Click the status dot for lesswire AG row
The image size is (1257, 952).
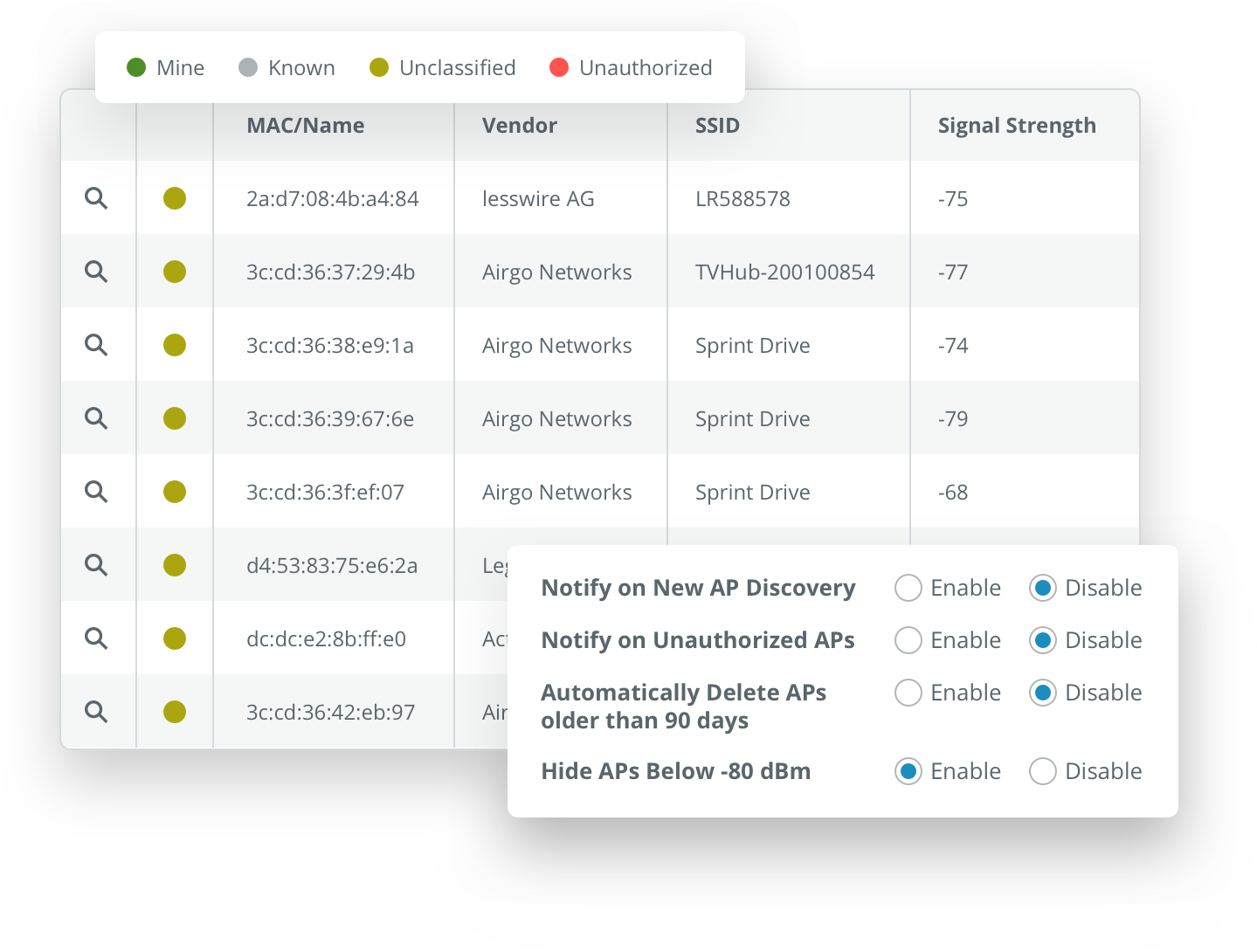[x=175, y=198]
